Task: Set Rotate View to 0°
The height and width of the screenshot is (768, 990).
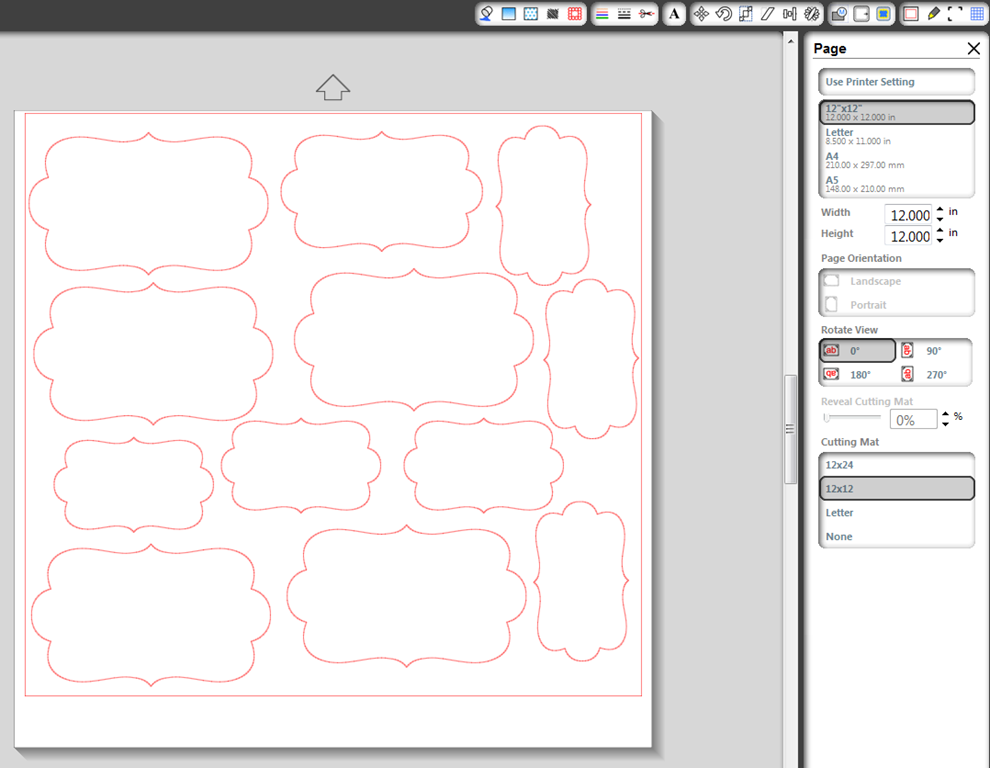Action: tap(857, 351)
